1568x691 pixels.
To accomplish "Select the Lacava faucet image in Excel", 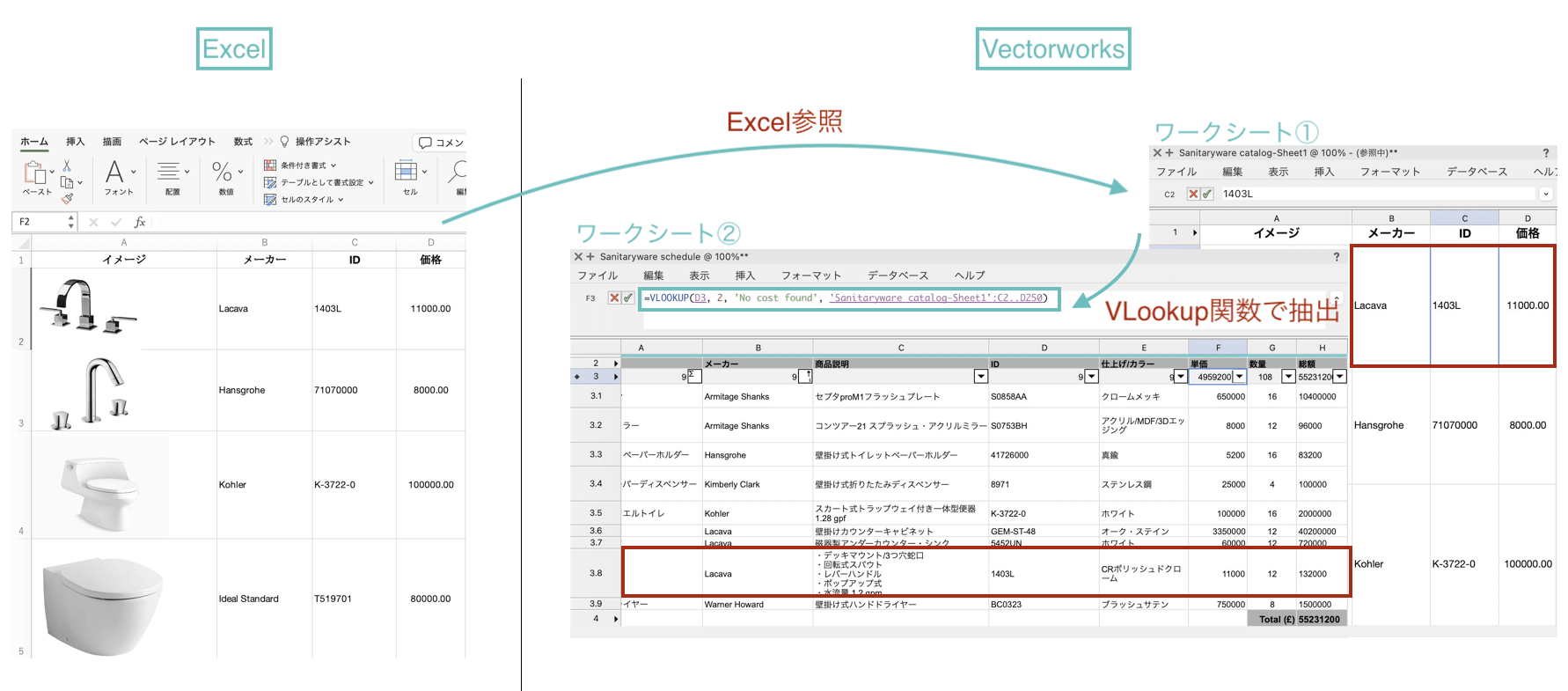I will 87,305.
